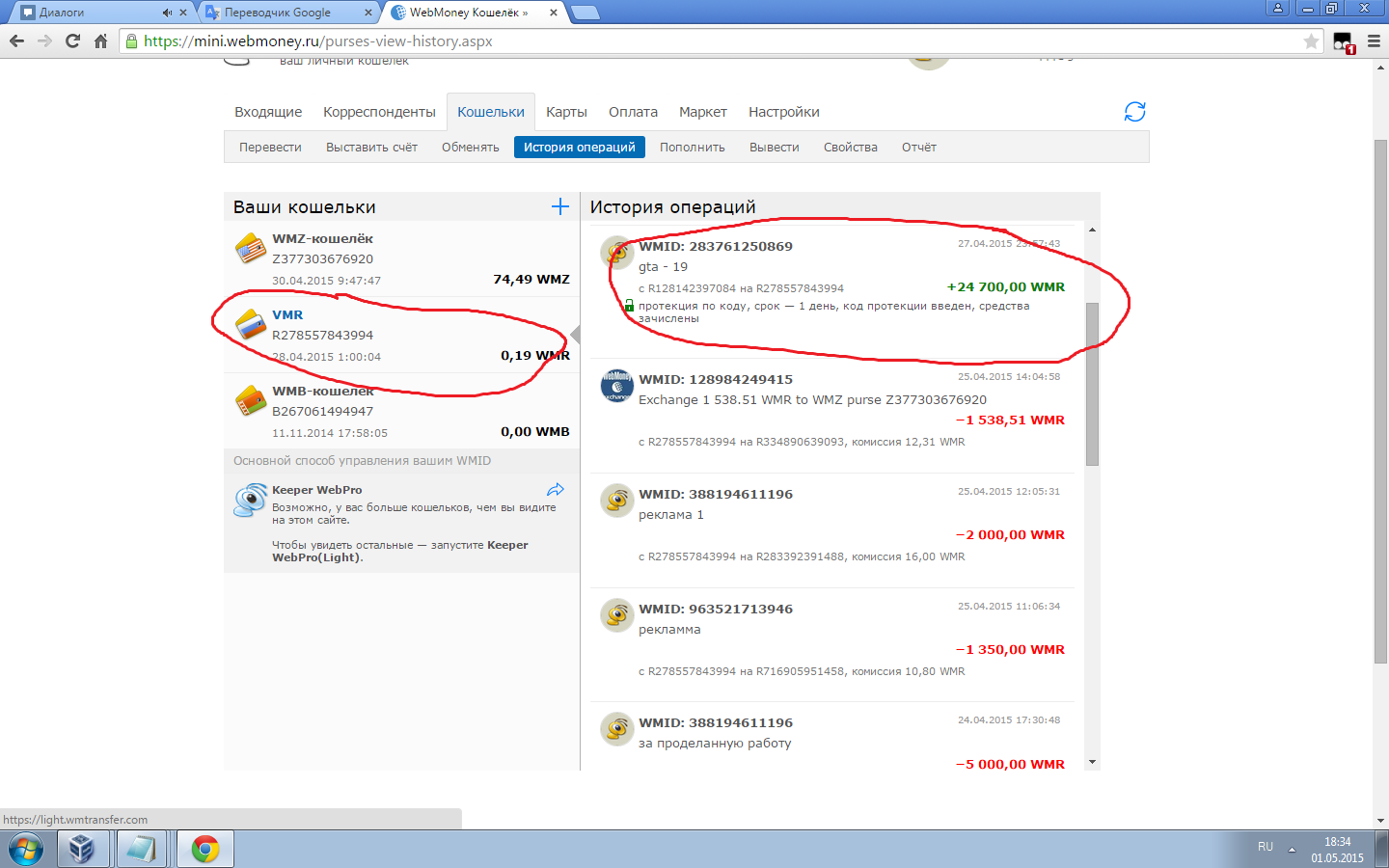
Task: Open the Вывести section
Action: [x=774, y=147]
